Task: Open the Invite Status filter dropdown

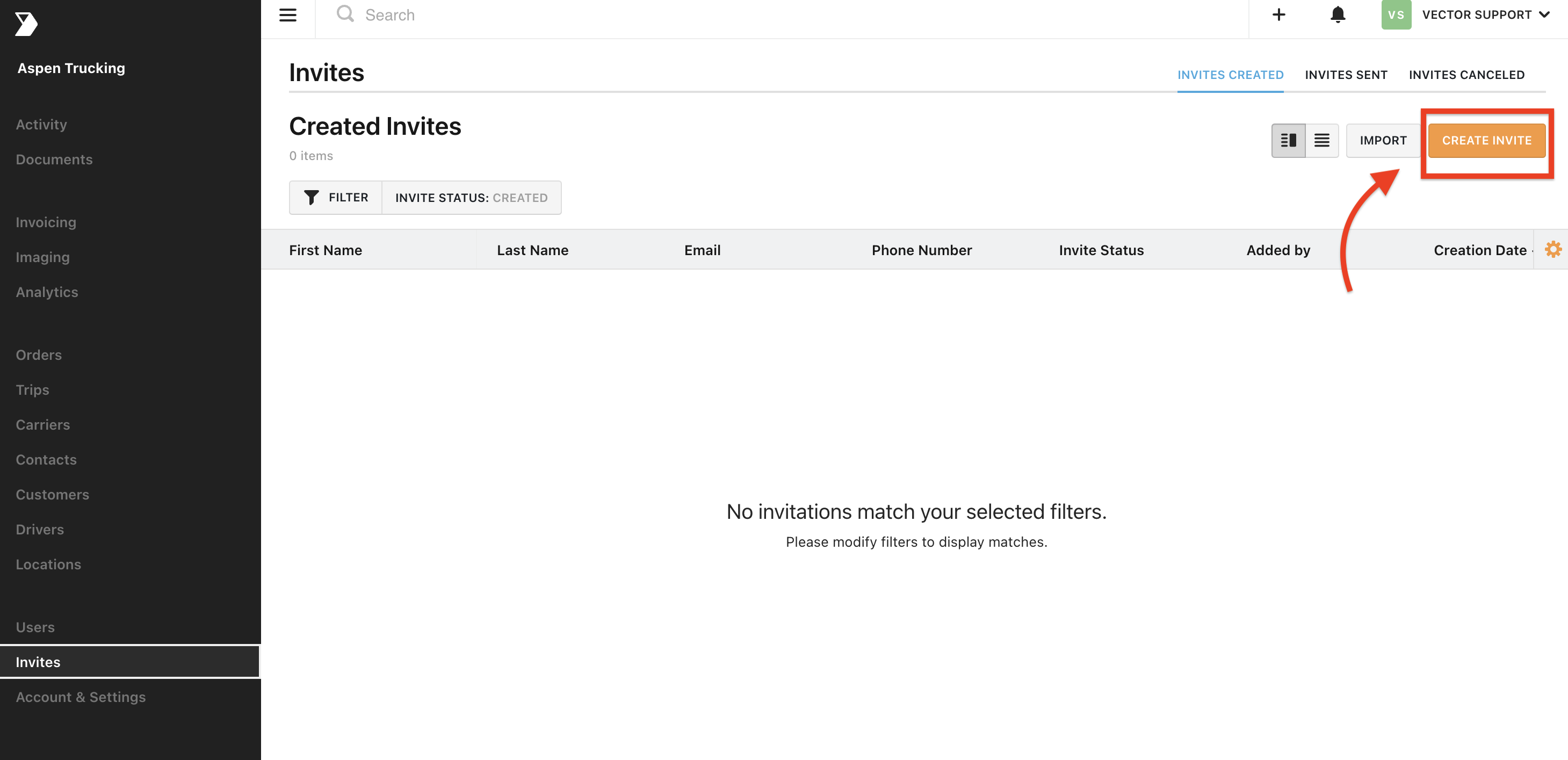Action: pos(471,198)
